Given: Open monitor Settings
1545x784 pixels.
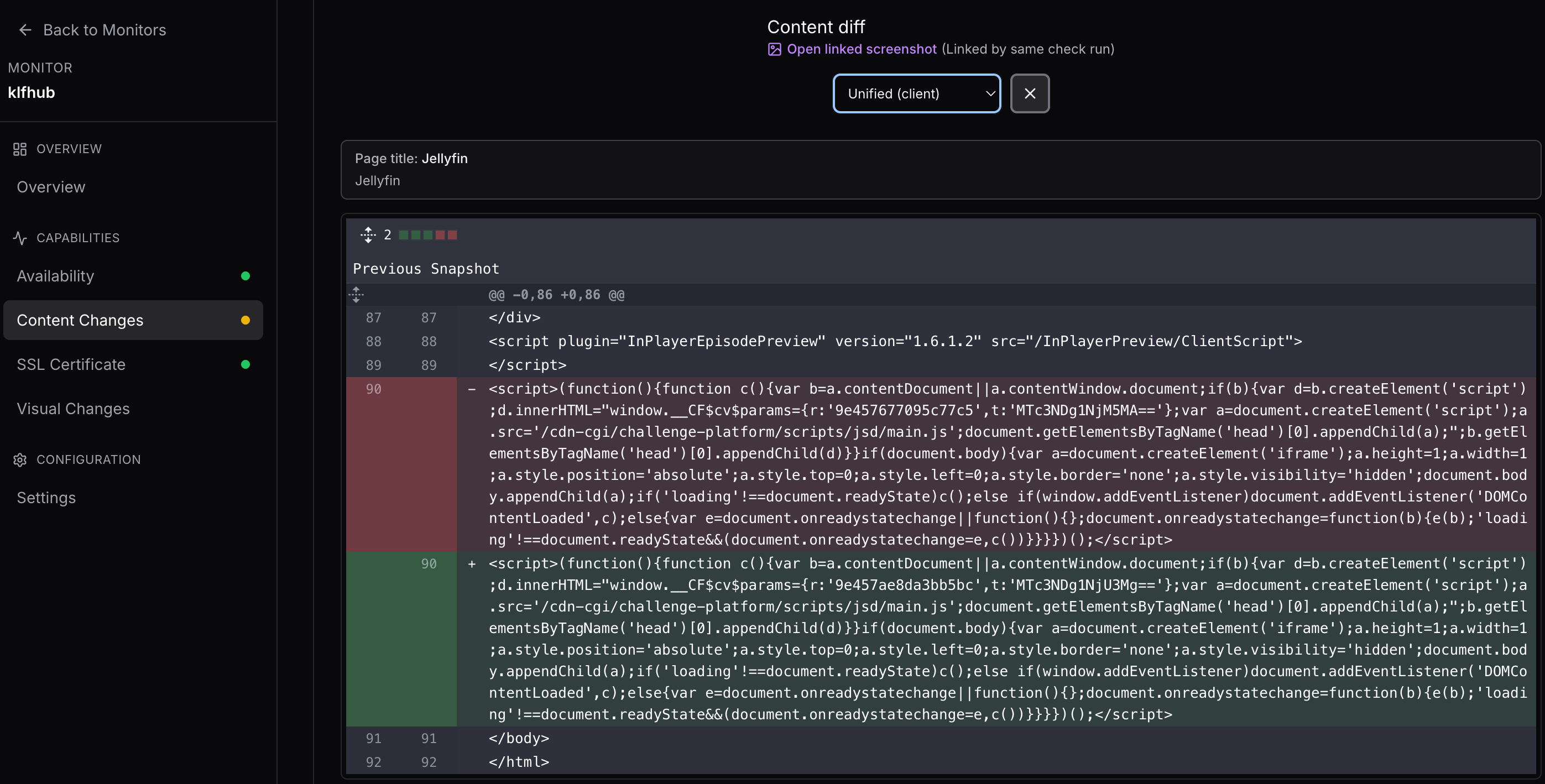Looking at the screenshot, I should (46, 498).
